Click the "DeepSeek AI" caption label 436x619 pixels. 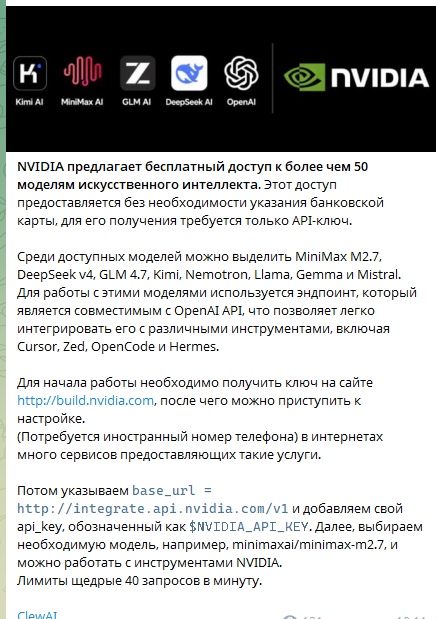[189, 102]
